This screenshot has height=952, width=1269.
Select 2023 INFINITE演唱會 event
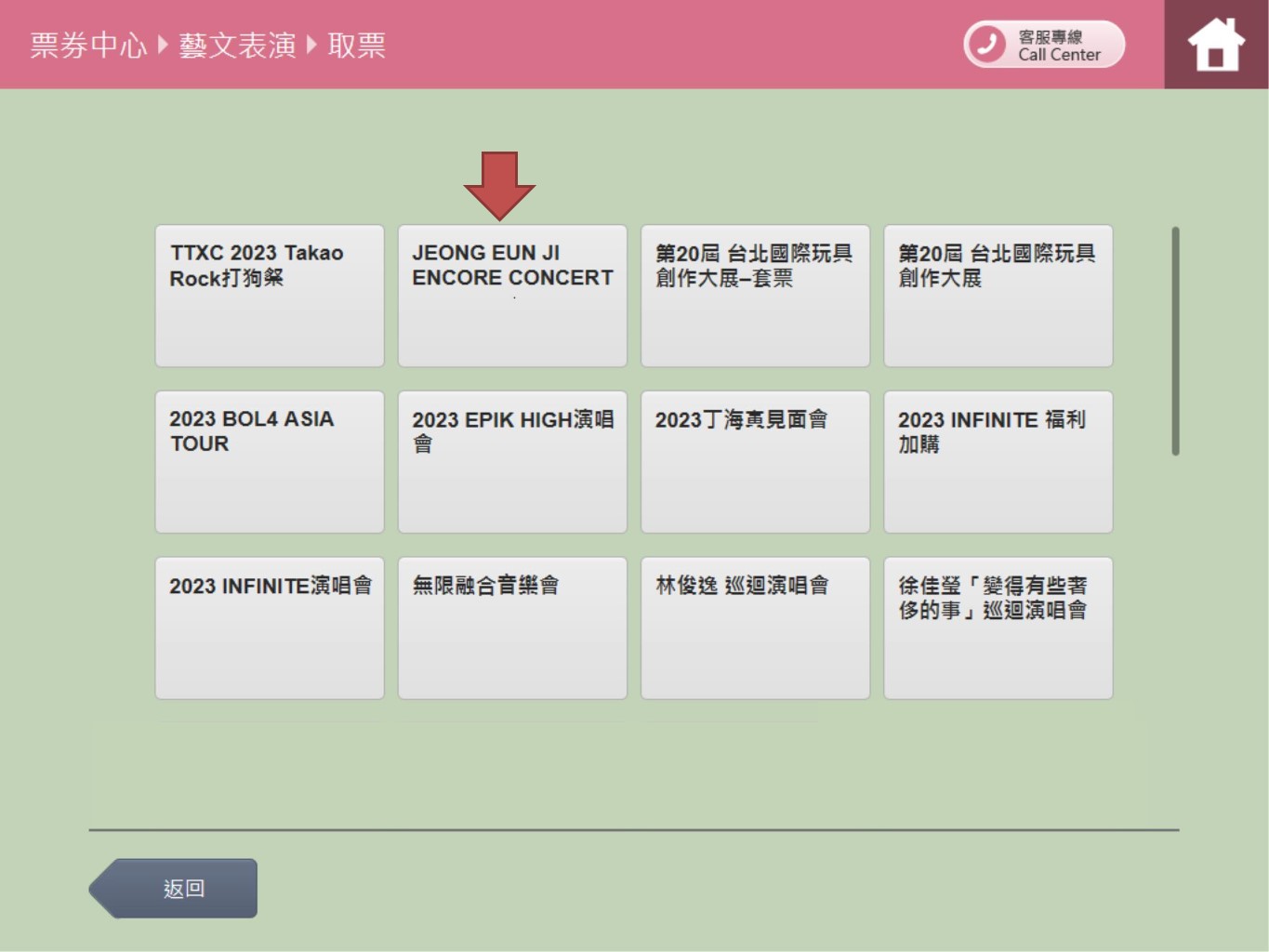click(x=270, y=628)
